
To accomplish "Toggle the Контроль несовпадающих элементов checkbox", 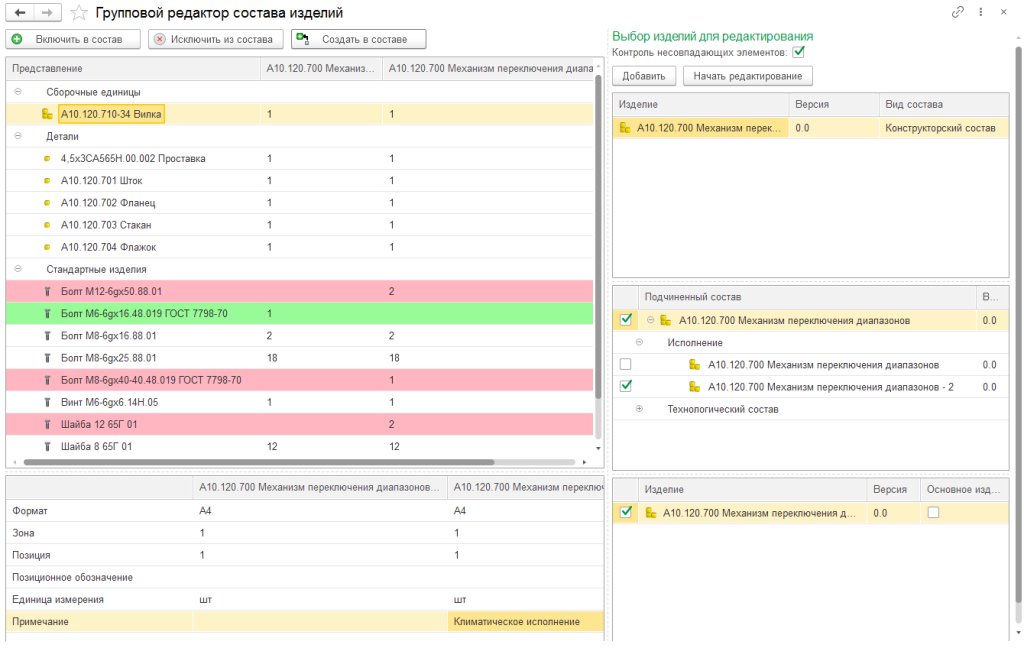I will point(798,52).
